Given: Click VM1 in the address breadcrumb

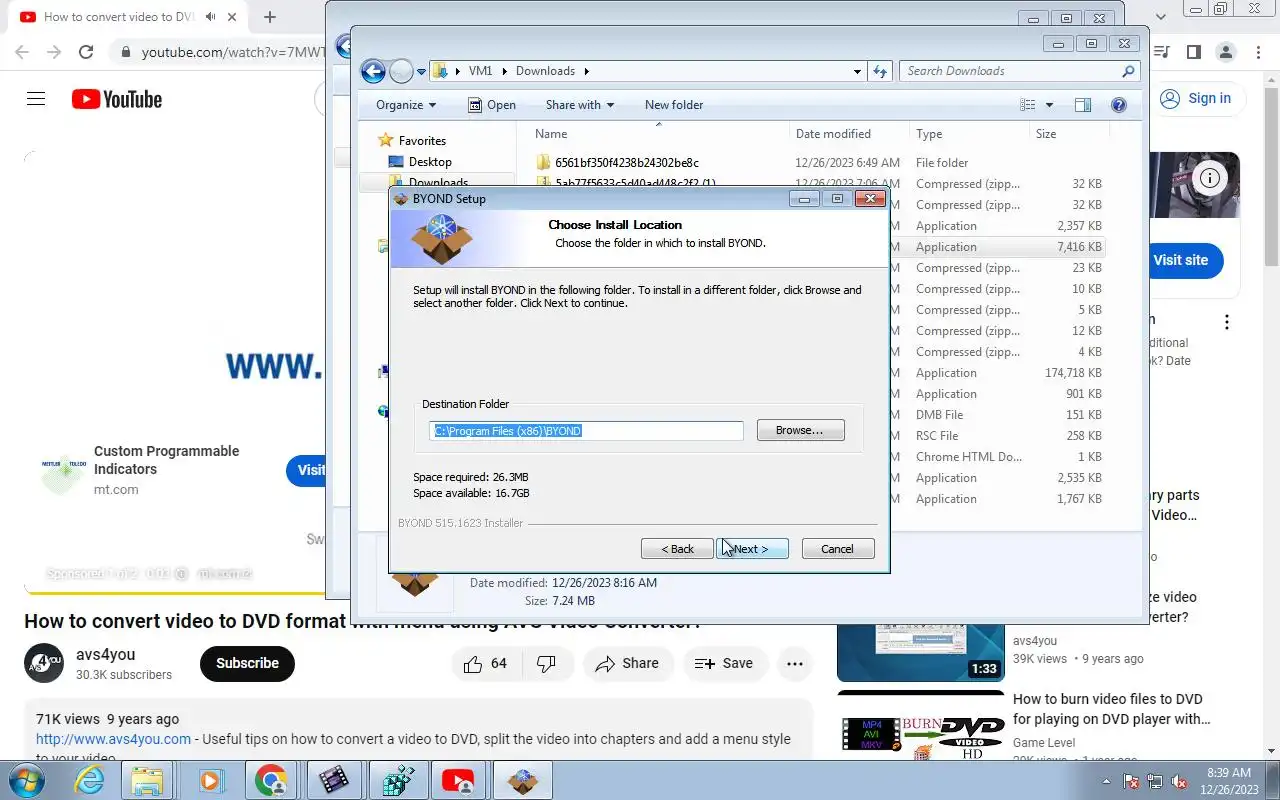Looking at the screenshot, I should tap(480, 71).
